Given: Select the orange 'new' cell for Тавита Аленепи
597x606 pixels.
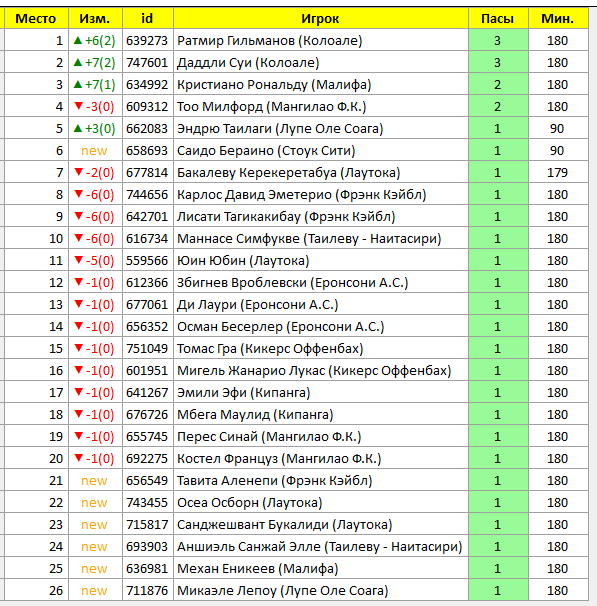Looking at the screenshot, I should (95, 480).
